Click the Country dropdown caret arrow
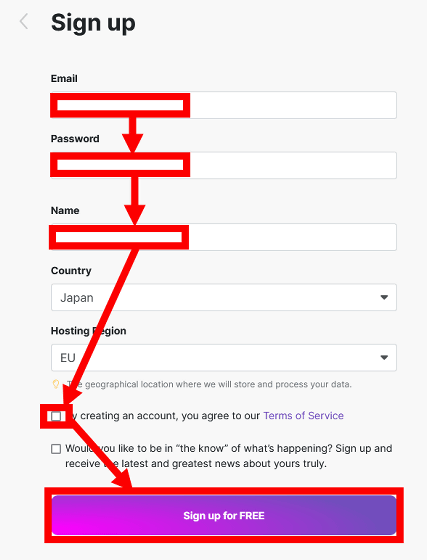Viewport: 427px width, 560px height. click(x=384, y=297)
